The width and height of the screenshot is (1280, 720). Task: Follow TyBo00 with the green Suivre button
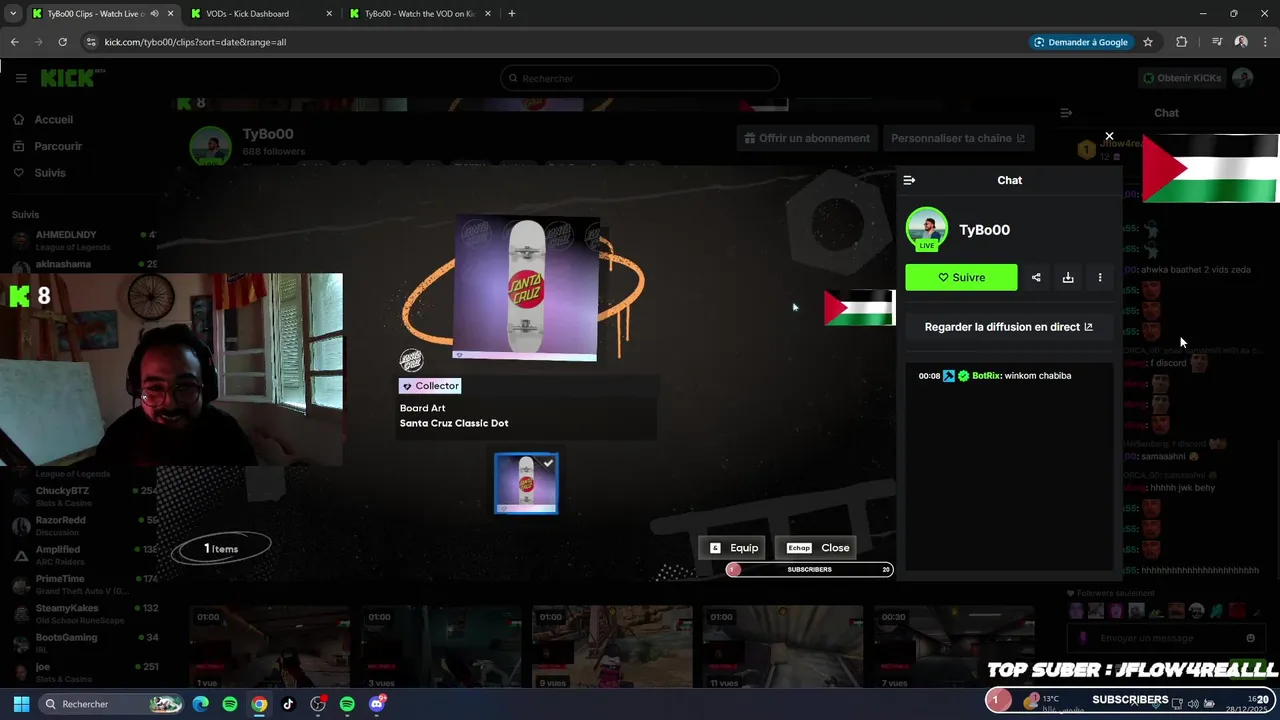(961, 278)
